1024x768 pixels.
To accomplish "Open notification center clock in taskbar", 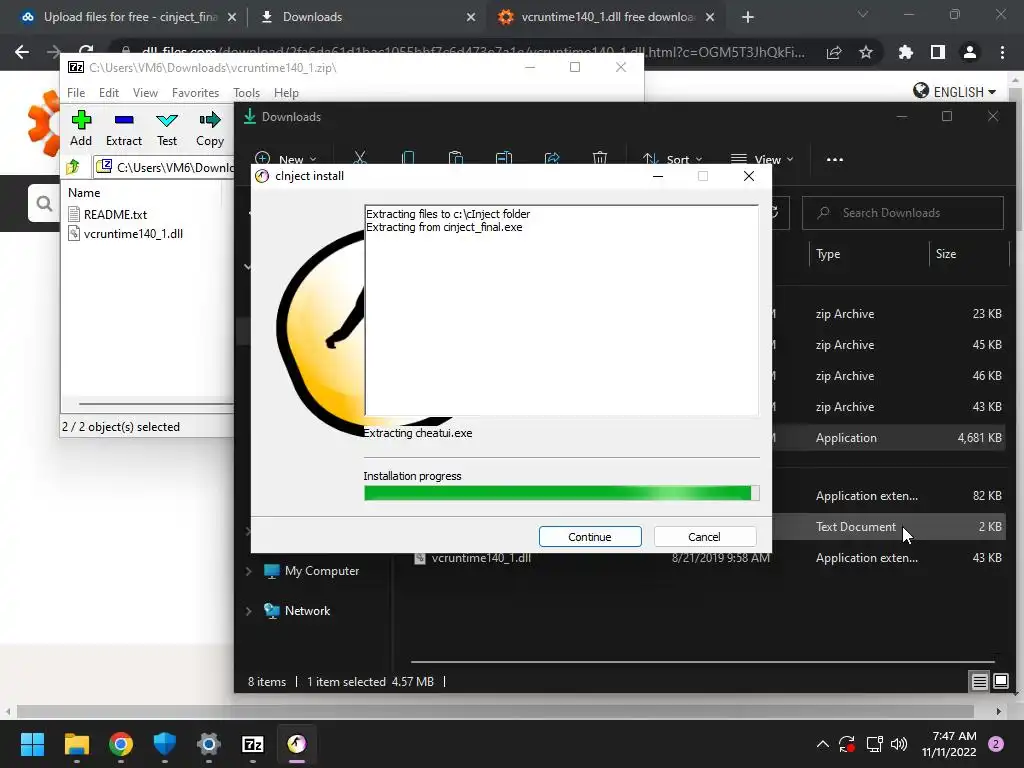I will (949, 744).
